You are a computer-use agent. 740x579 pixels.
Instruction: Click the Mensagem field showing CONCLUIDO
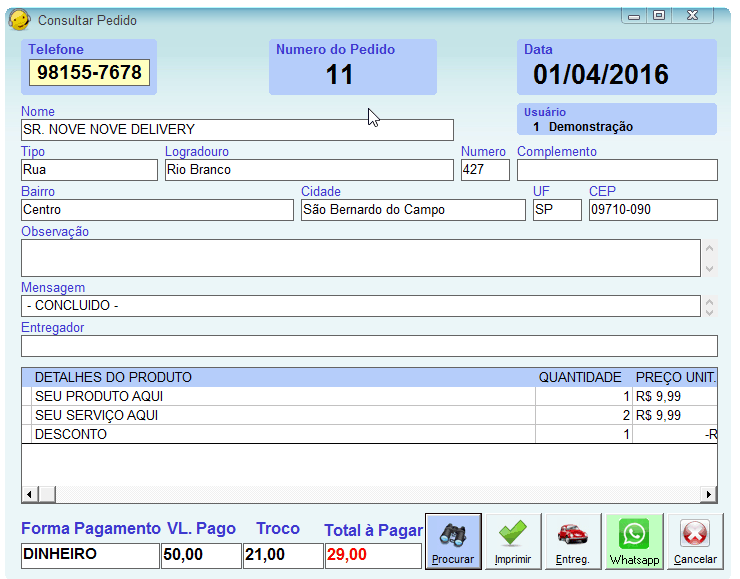361,306
